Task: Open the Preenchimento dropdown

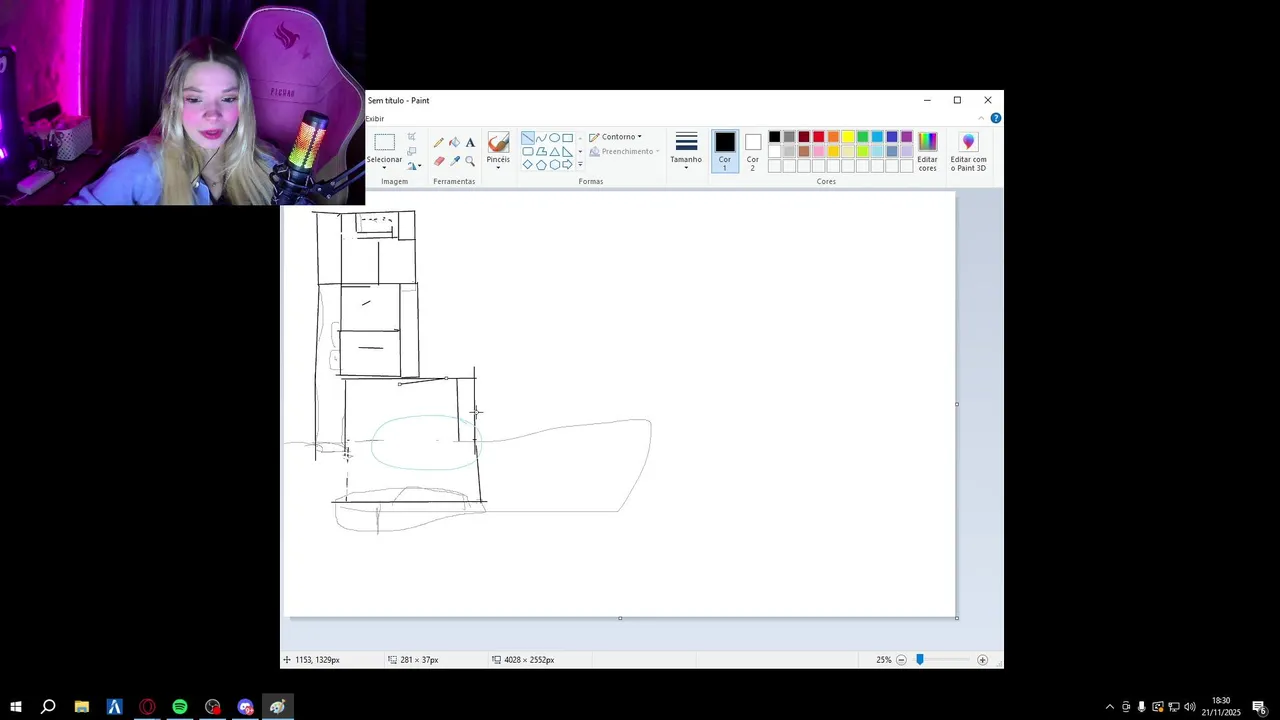Action: [x=623, y=151]
